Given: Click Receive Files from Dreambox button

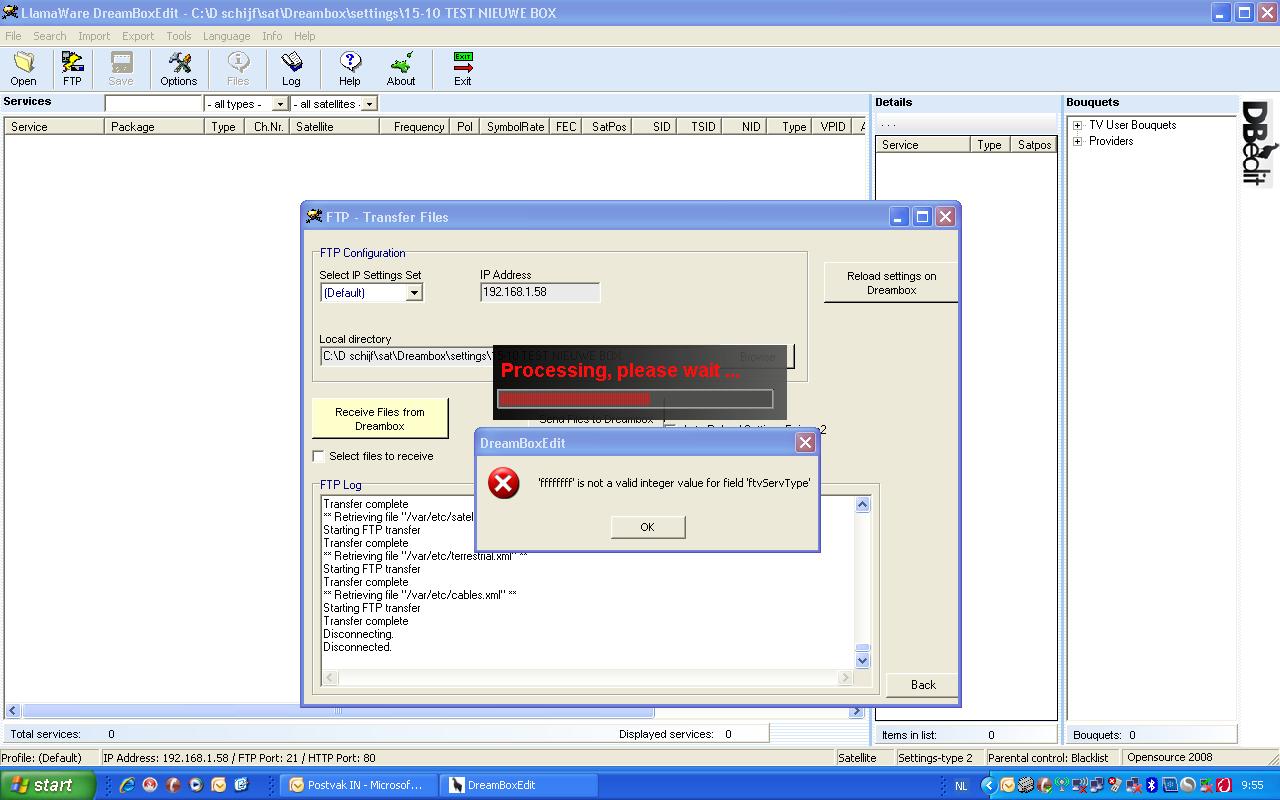Looking at the screenshot, I should (380, 419).
